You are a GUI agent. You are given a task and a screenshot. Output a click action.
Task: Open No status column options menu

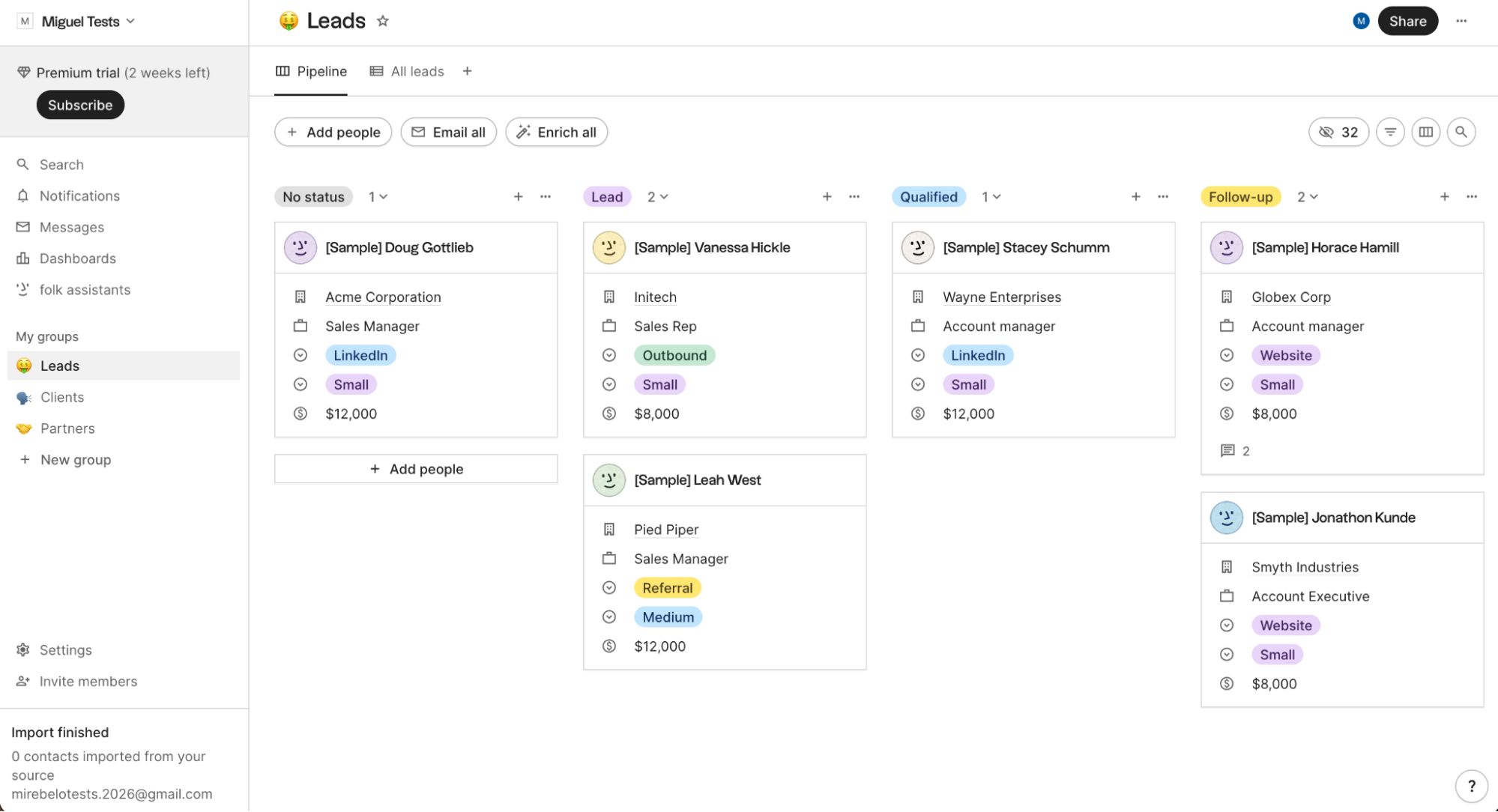point(546,197)
